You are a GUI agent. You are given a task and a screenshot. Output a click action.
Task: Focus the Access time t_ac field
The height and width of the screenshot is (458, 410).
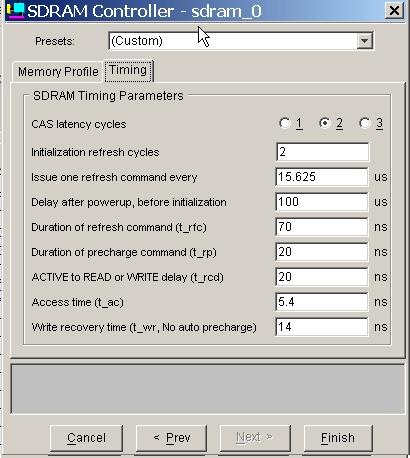pyautogui.click(x=322, y=302)
